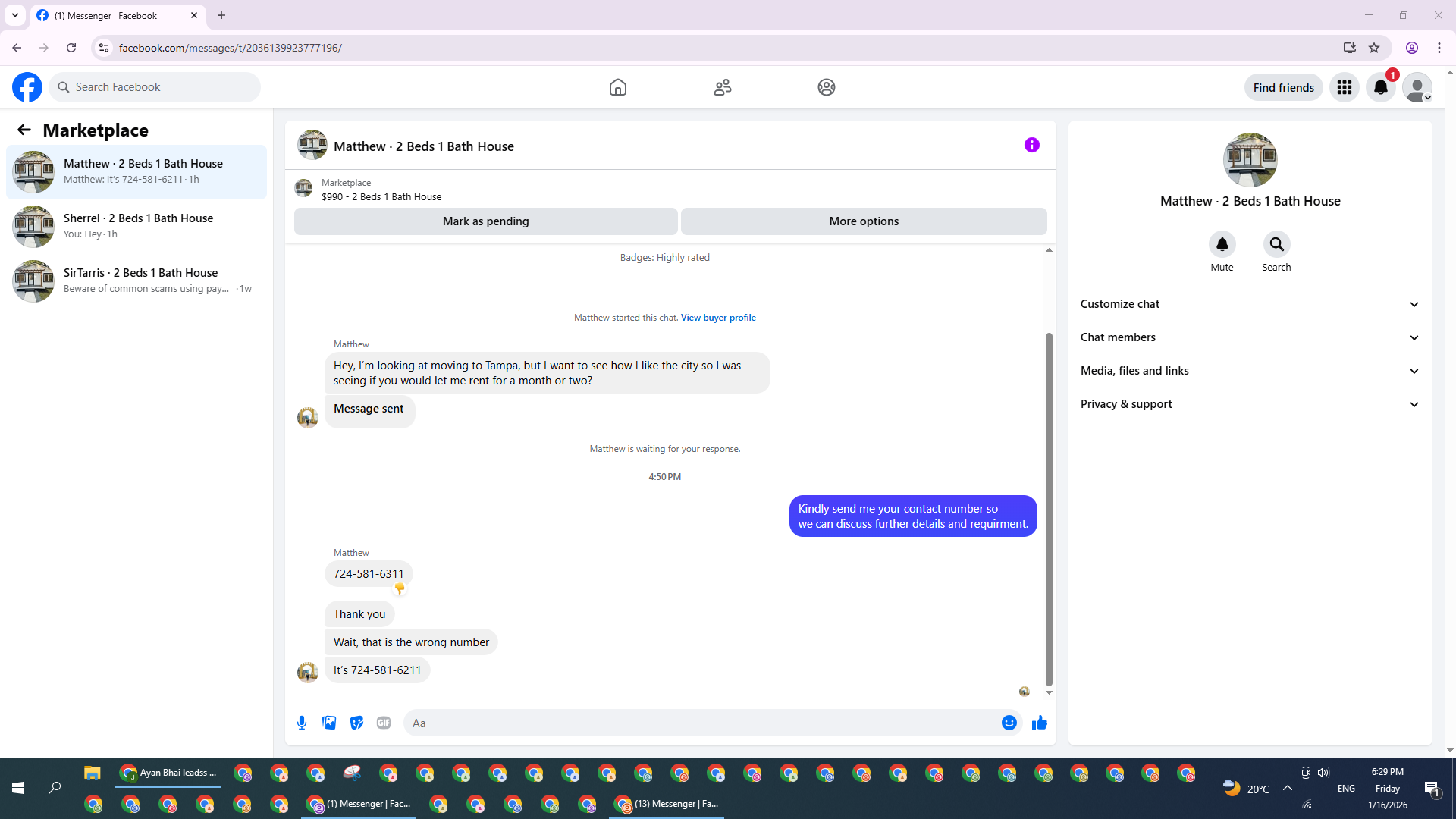Open Sherrel's 2 Beds 1 Bath conversation

[x=136, y=226]
